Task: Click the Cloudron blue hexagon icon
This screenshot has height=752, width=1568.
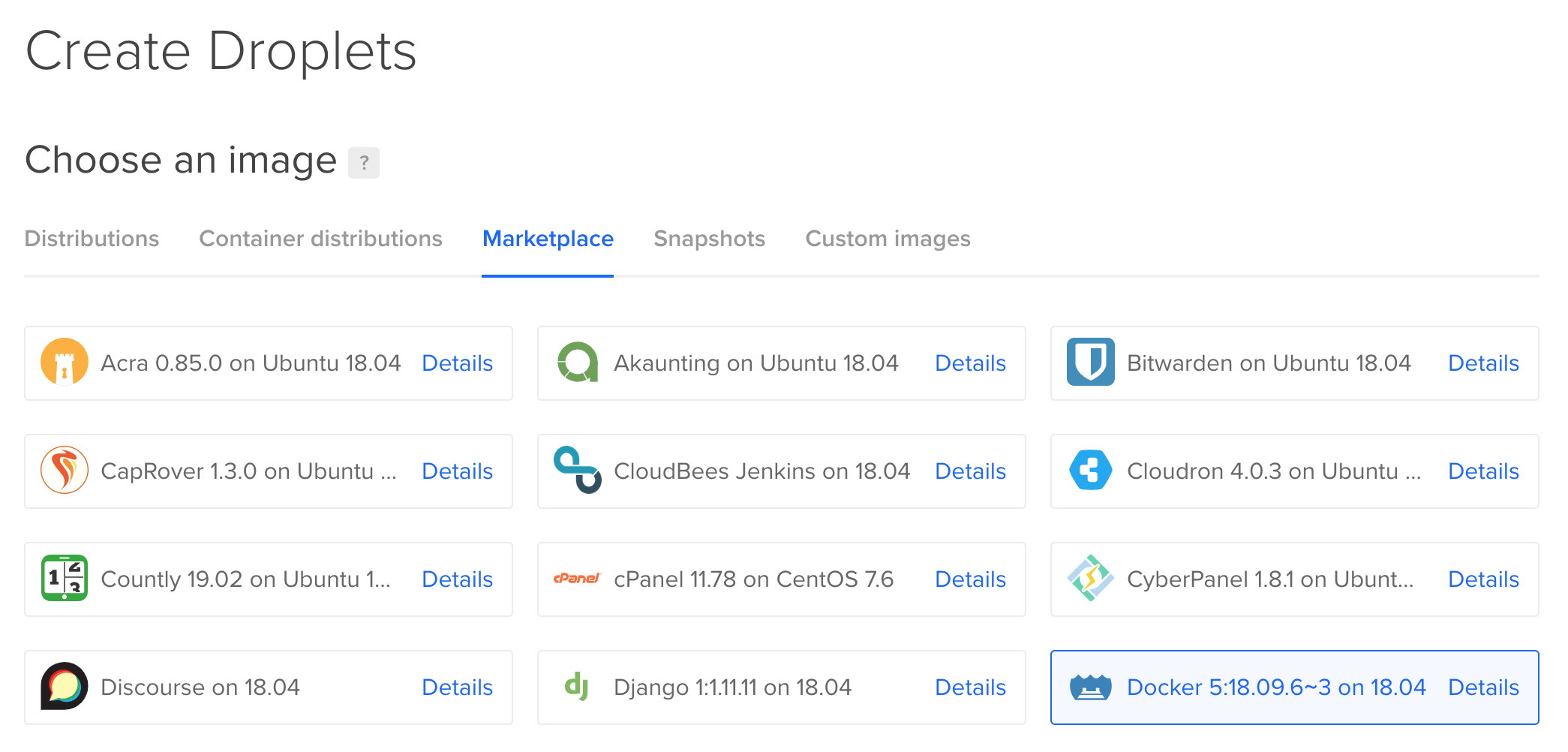Action: click(x=1091, y=470)
